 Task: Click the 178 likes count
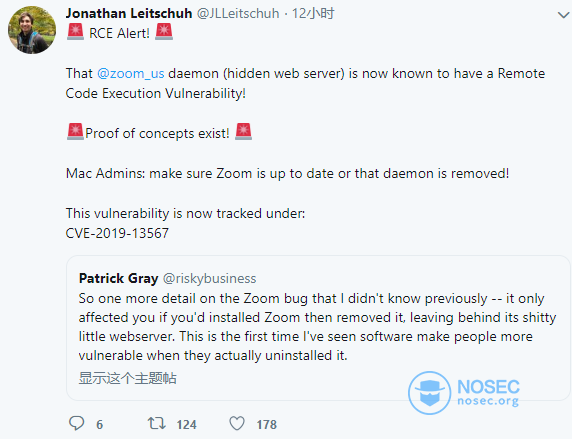tap(266, 424)
